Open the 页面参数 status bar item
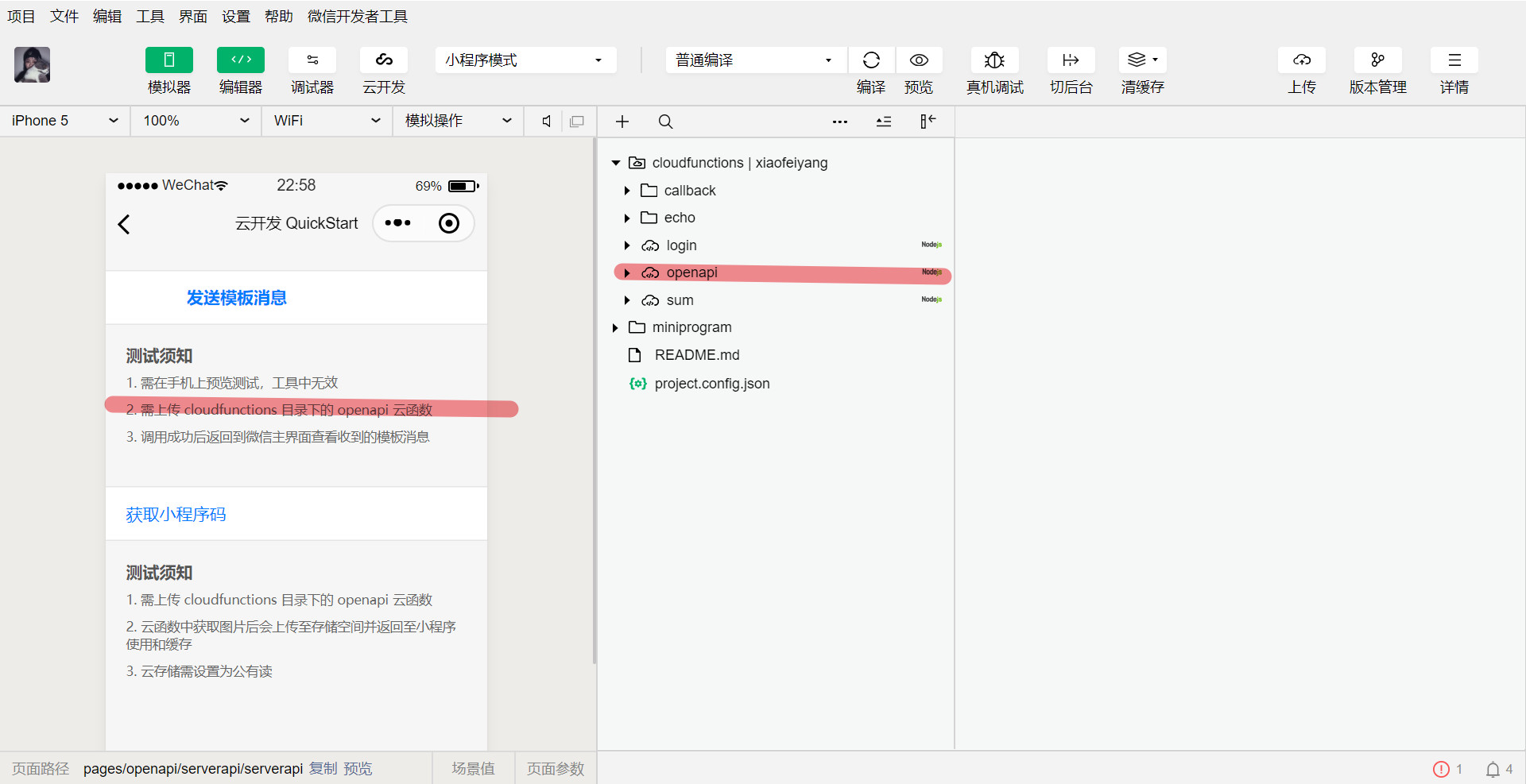 click(x=556, y=769)
